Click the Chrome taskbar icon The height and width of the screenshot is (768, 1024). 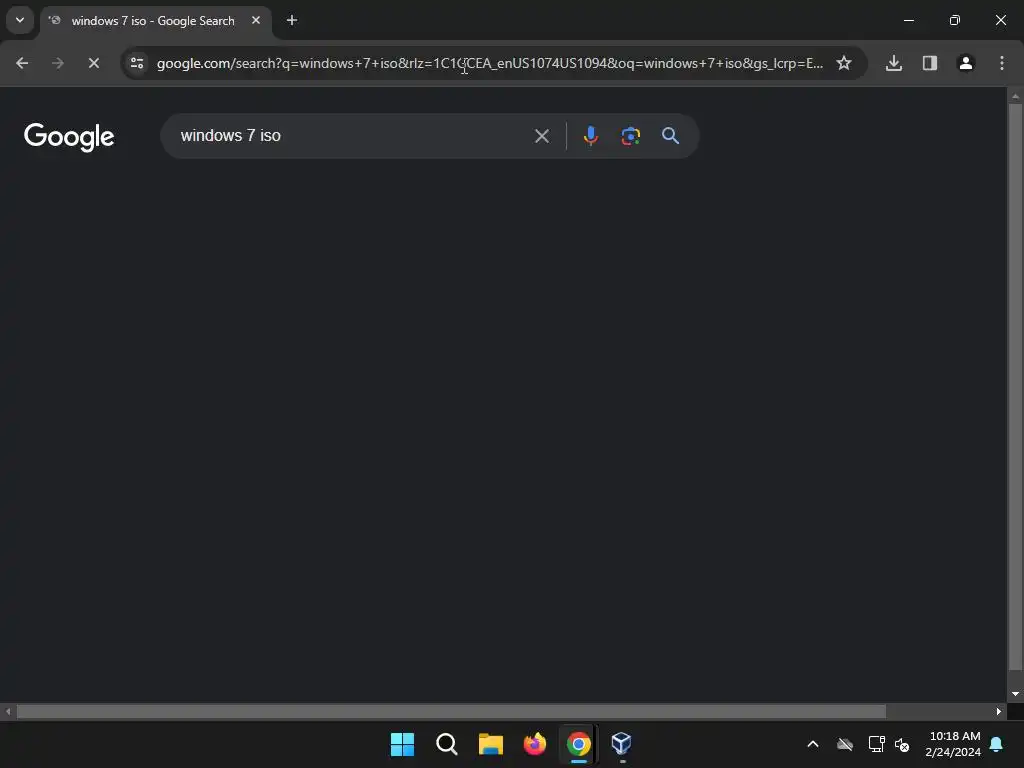(x=579, y=744)
